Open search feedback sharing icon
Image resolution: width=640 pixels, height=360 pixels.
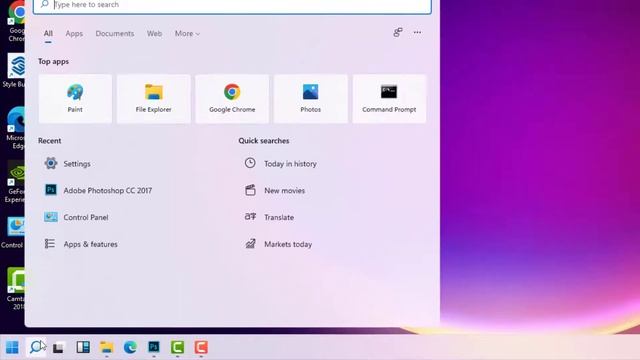[x=398, y=32]
